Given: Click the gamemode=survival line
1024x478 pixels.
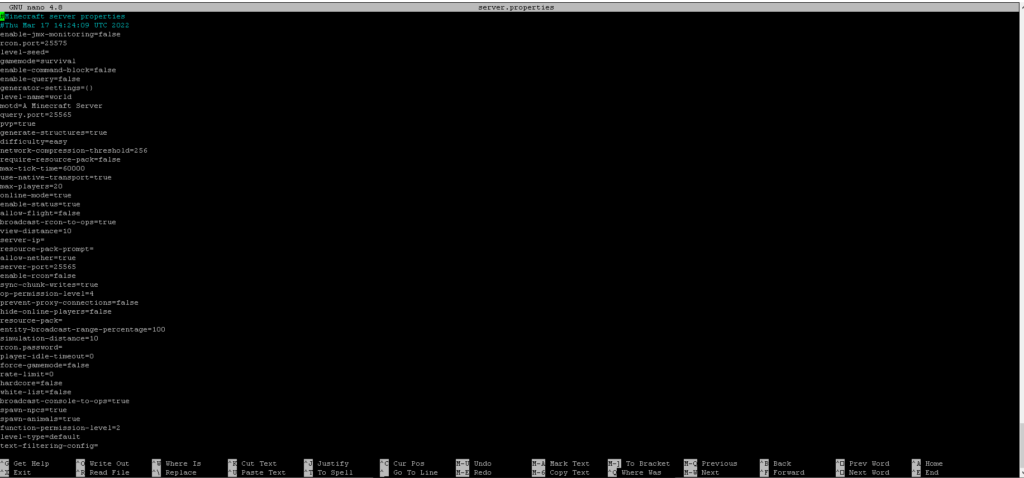Looking at the screenshot, I should (38, 61).
